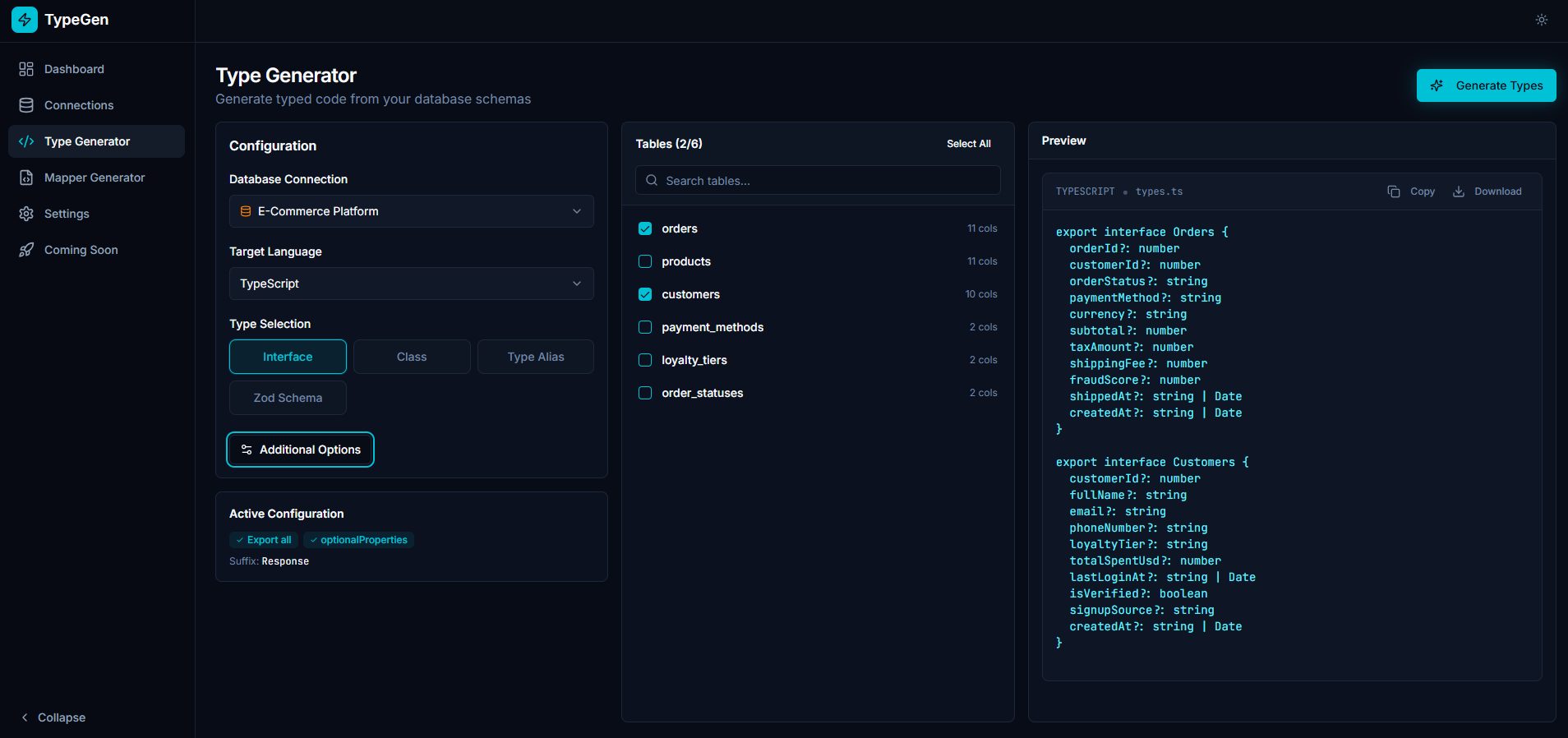
Task: Click the magnifier icon in table search
Action: [652, 180]
